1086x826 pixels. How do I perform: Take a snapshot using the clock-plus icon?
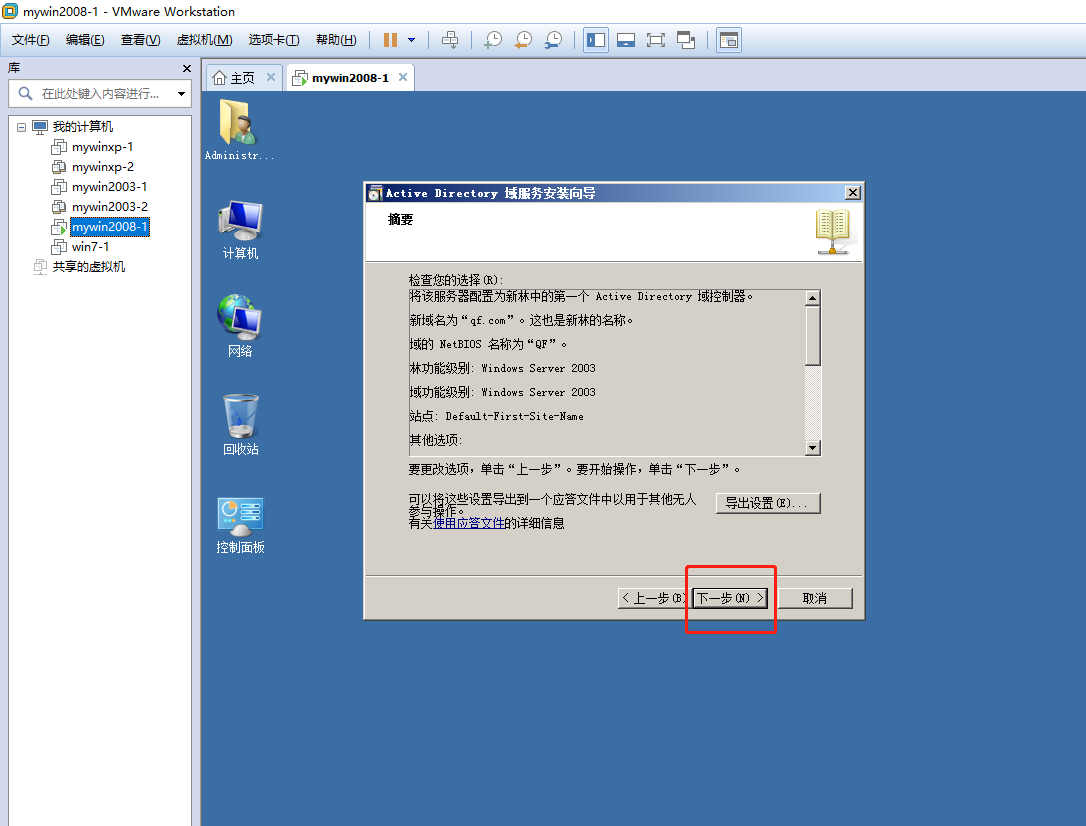pyautogui.click(x=493, y=40)
